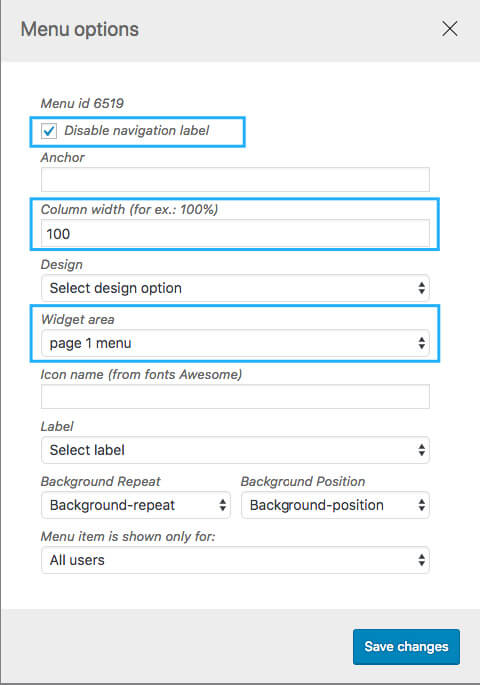Click the arrows icon on Background-position select
The height and width of the screenshot is (685, 480).
click(421, 505)
